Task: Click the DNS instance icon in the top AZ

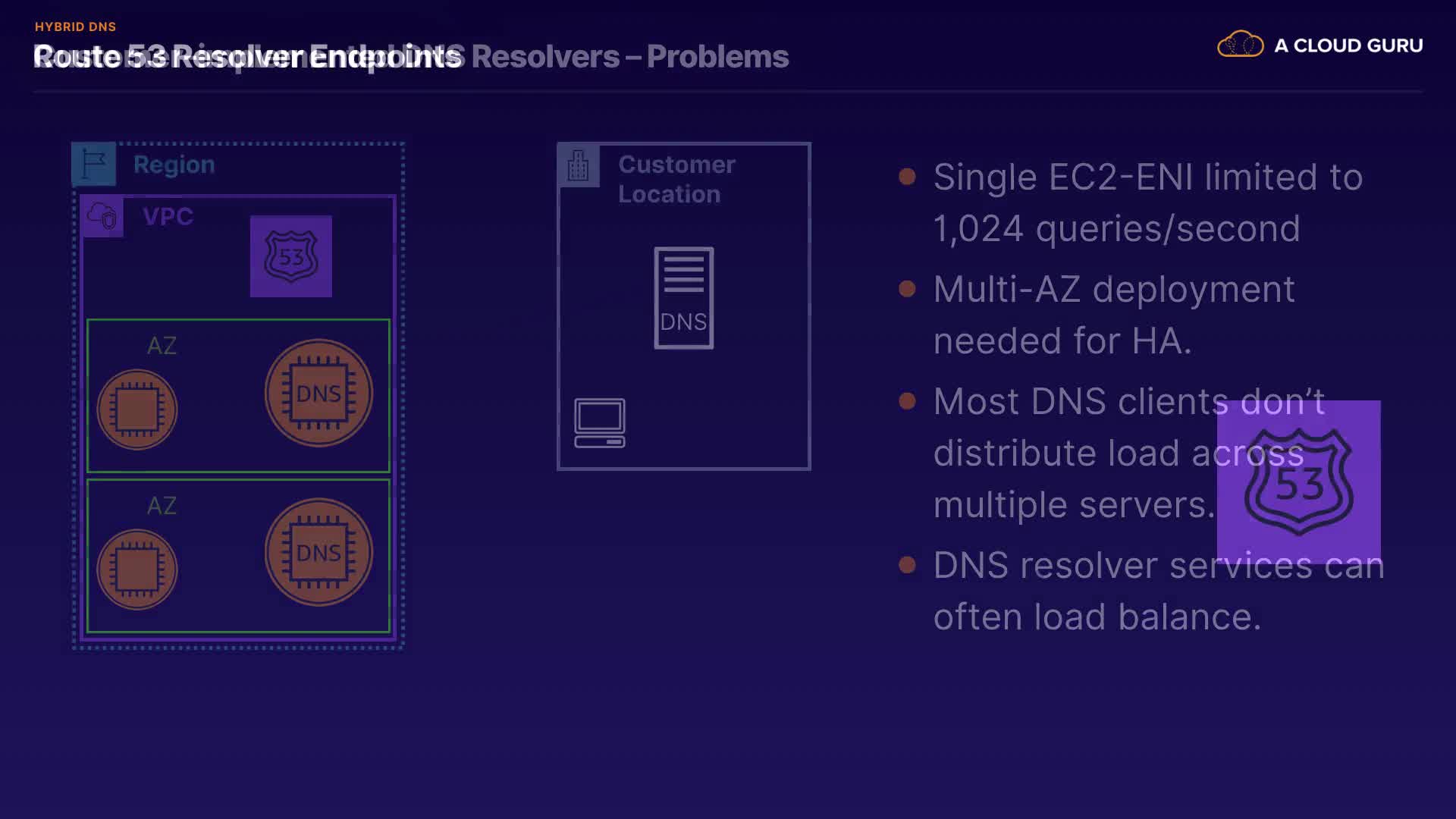Action: [318, 393]
